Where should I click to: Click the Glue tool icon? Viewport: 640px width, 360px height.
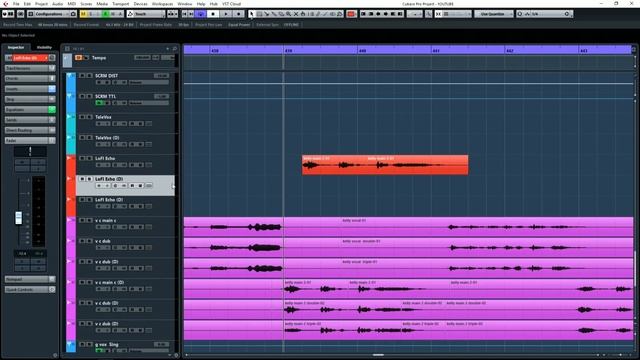click(274, 14)
